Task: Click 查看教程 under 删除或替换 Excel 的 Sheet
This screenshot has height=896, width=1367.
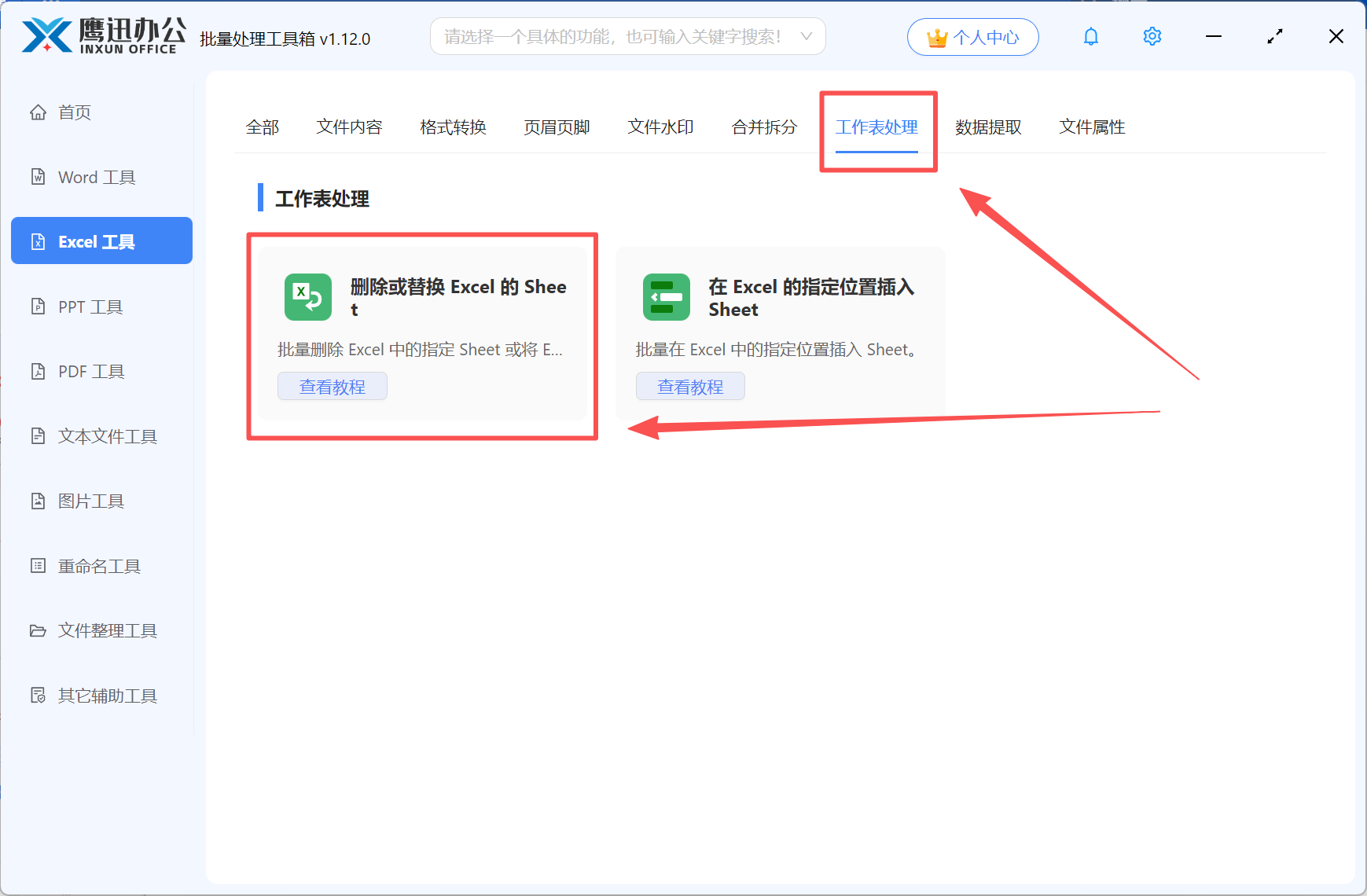Action: coord(332,386)
